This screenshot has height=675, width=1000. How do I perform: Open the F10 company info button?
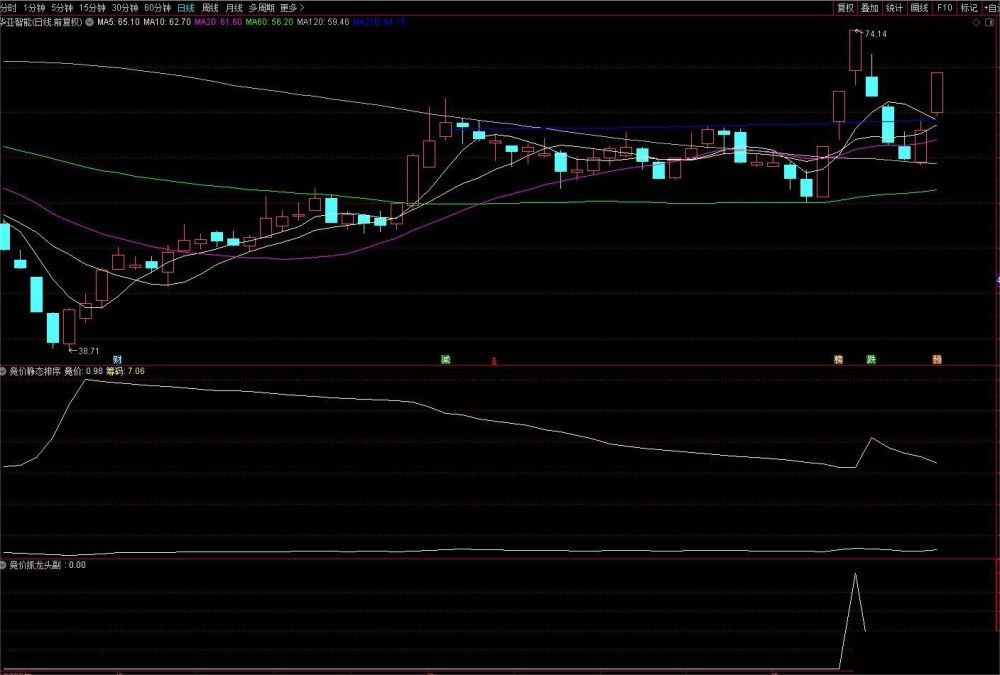pyautogui.click(x=945, y=8)
